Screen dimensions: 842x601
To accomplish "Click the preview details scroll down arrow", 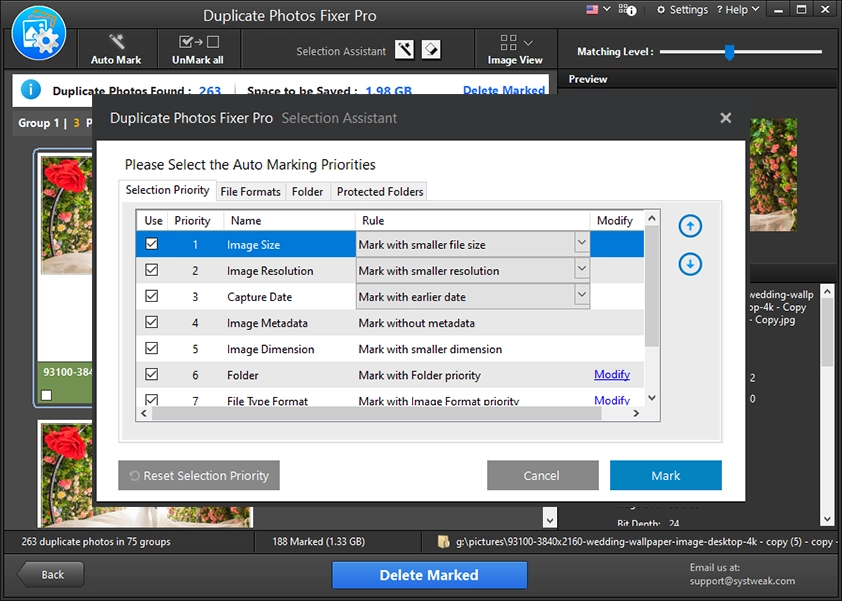I will tap(828, 519).
